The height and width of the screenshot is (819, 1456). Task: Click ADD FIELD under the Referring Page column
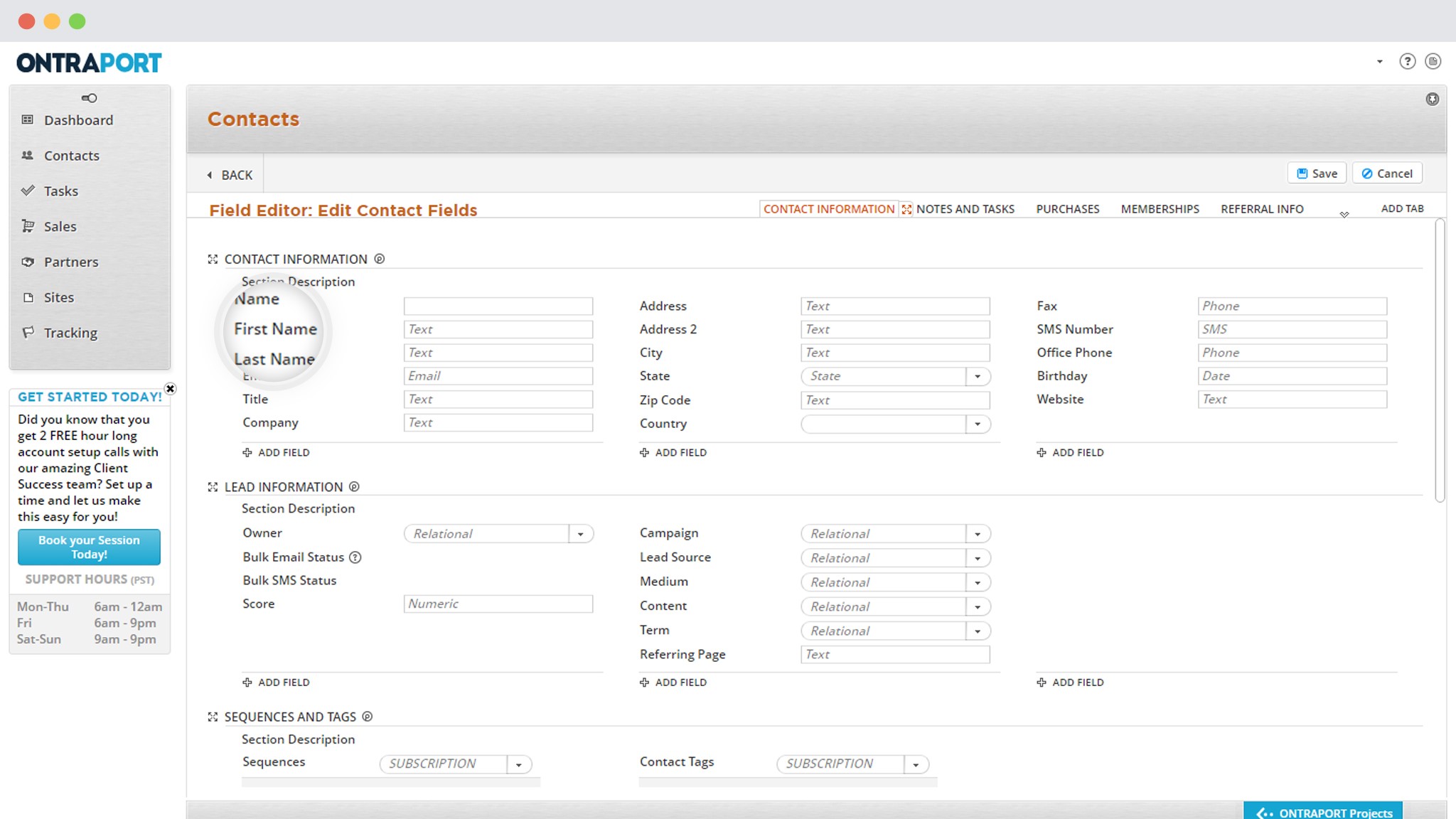(x=673, y=682)
